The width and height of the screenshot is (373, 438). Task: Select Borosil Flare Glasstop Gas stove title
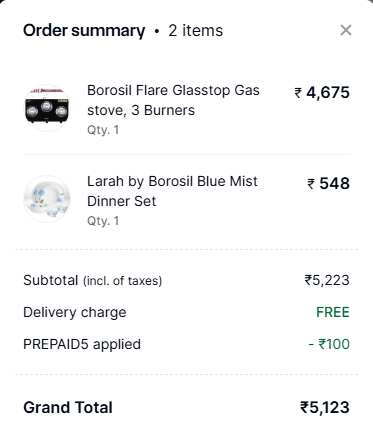tap(173, 100)
